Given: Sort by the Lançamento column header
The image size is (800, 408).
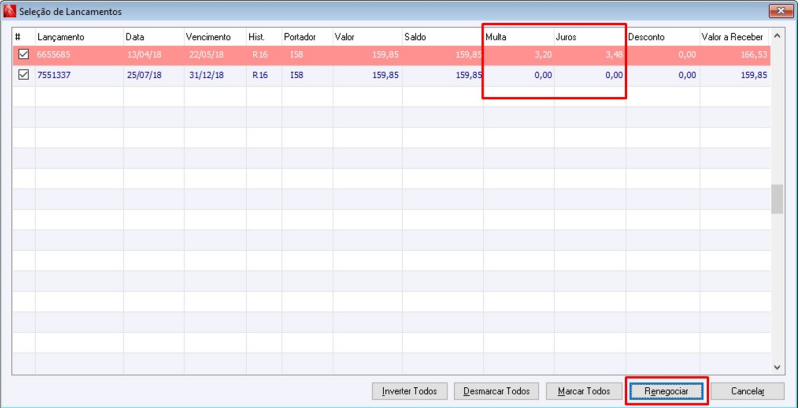Looking at the screenshot, I should [80, 37].
